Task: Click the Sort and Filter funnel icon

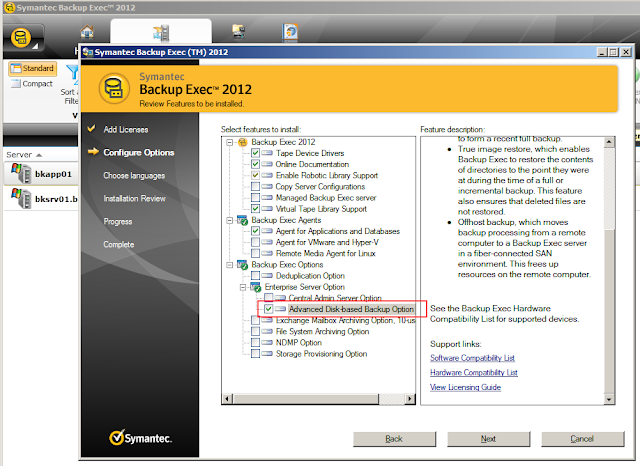Action: coord(73,73)
